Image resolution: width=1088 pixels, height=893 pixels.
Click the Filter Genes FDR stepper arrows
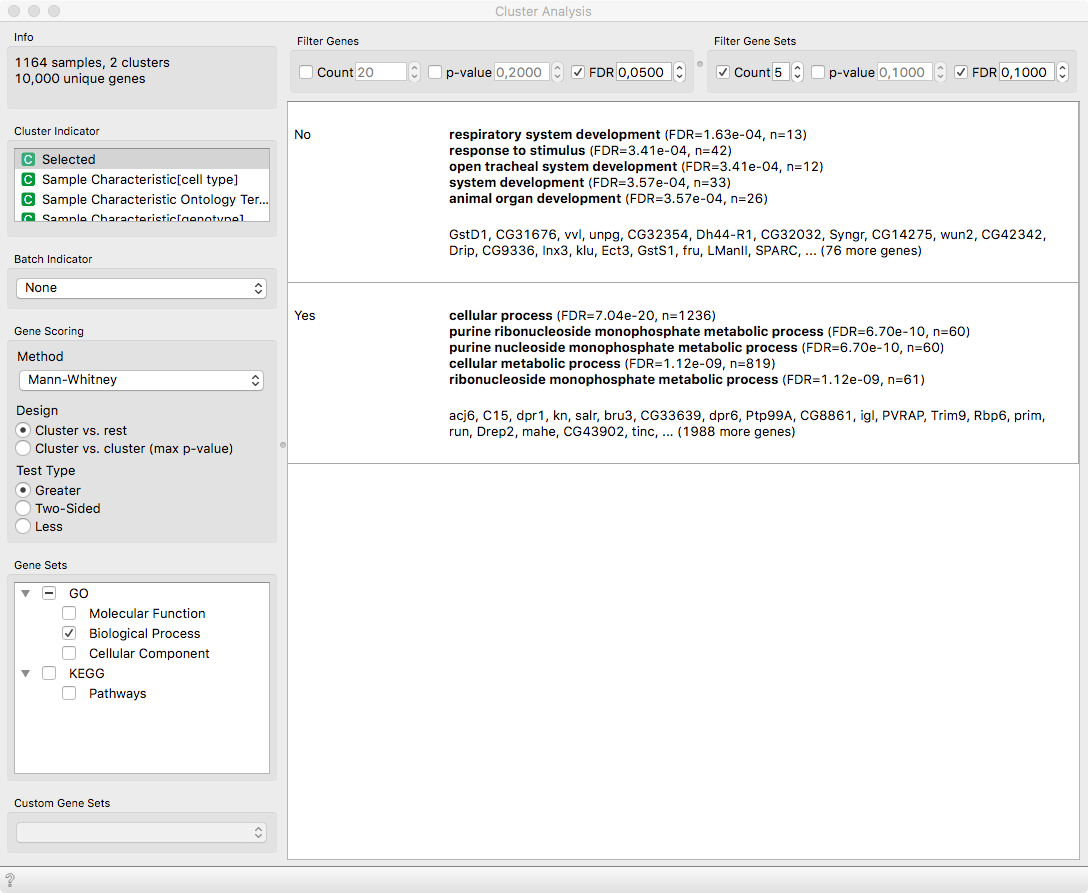[679, 72]
